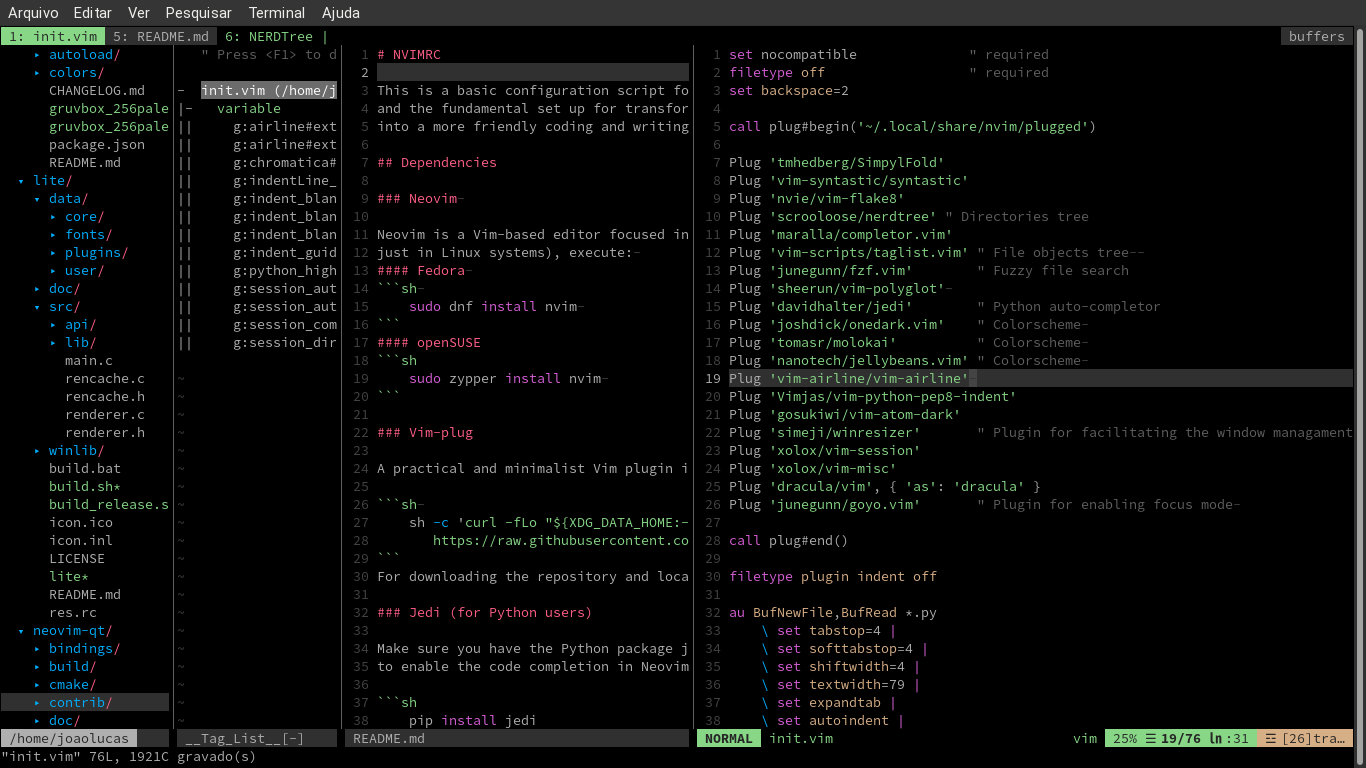Click the '### Vim-plug' heading line
Image resolution: width=1366 pixels, height=768 pixels.
[x=425, y=432]
